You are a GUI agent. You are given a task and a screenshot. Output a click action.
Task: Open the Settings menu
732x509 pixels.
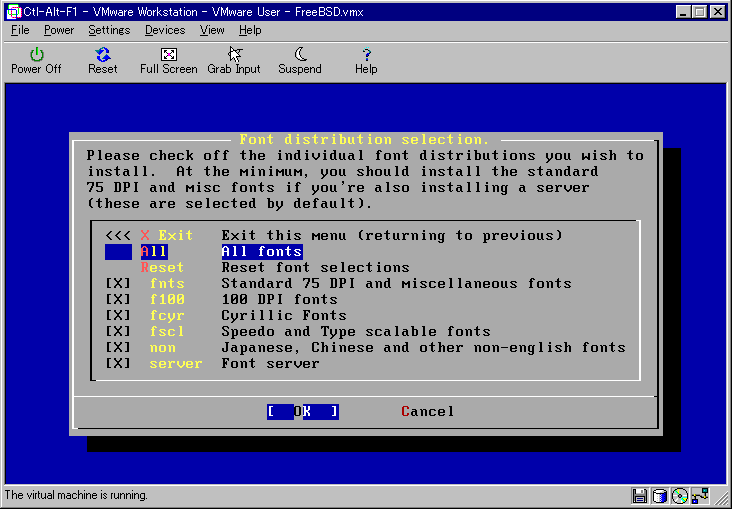click(109, 30)
